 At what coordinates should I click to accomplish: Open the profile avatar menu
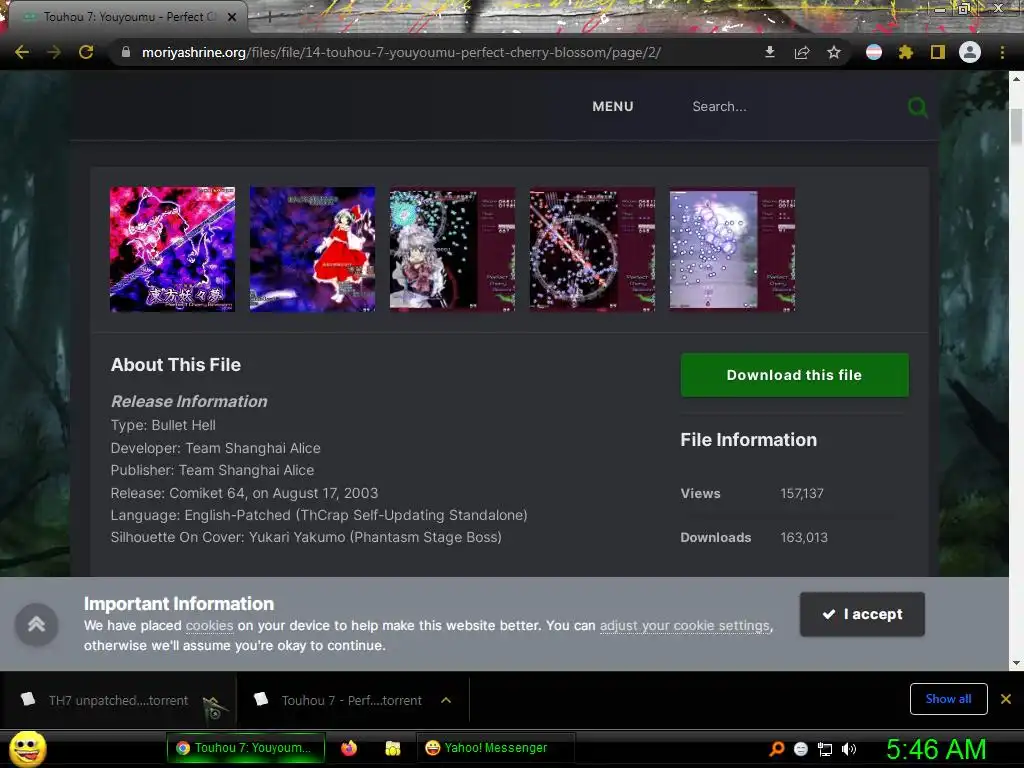point(970,52)
